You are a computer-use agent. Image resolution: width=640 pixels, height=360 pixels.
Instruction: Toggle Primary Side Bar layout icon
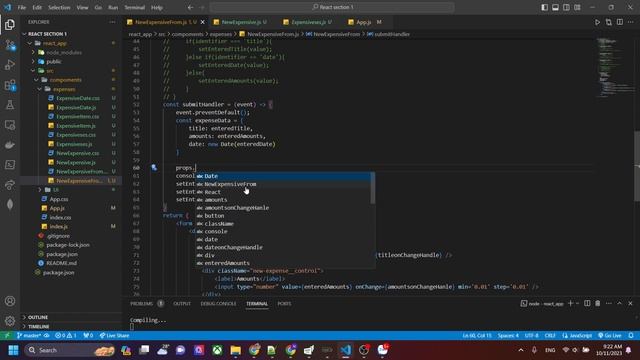point(544,7)
